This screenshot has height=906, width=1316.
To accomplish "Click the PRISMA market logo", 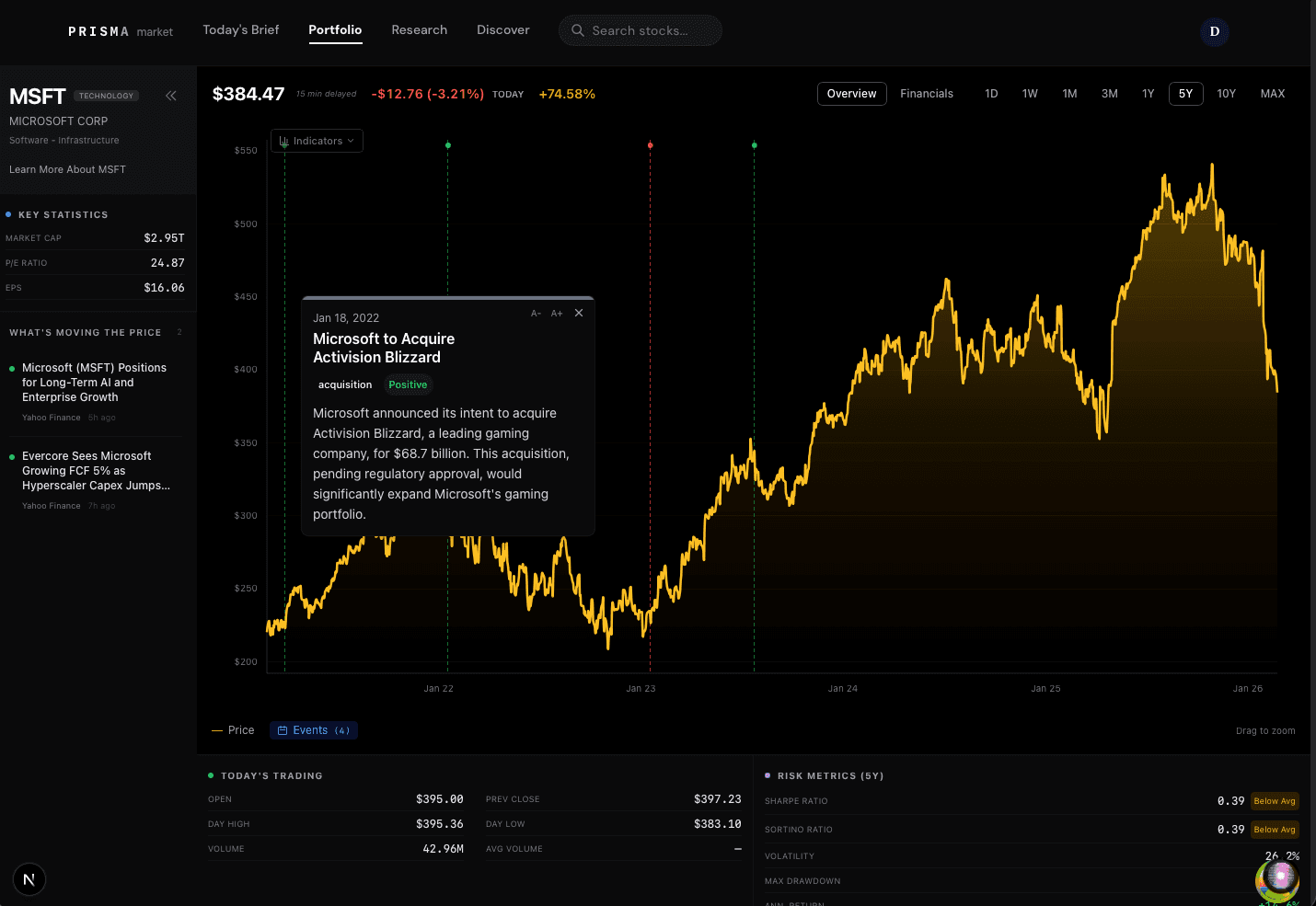I will pyautogui.click(x=121, y=30).
